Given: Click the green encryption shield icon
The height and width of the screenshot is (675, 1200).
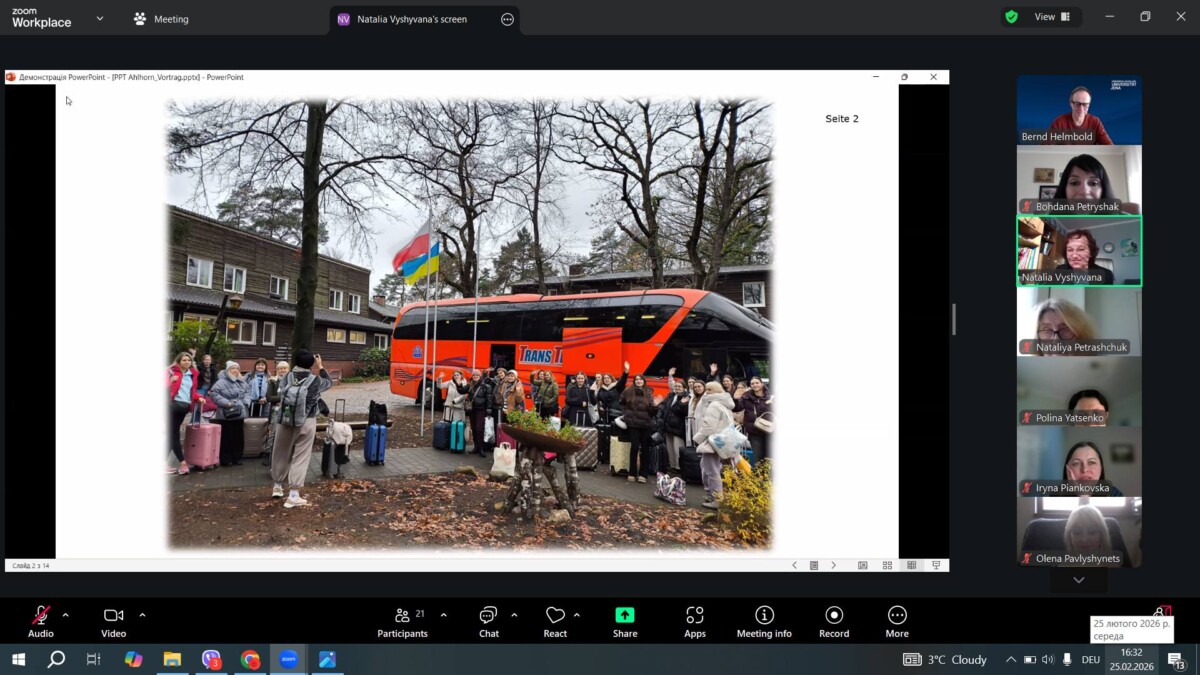Looking at the screenshot, I should 1011,17.
